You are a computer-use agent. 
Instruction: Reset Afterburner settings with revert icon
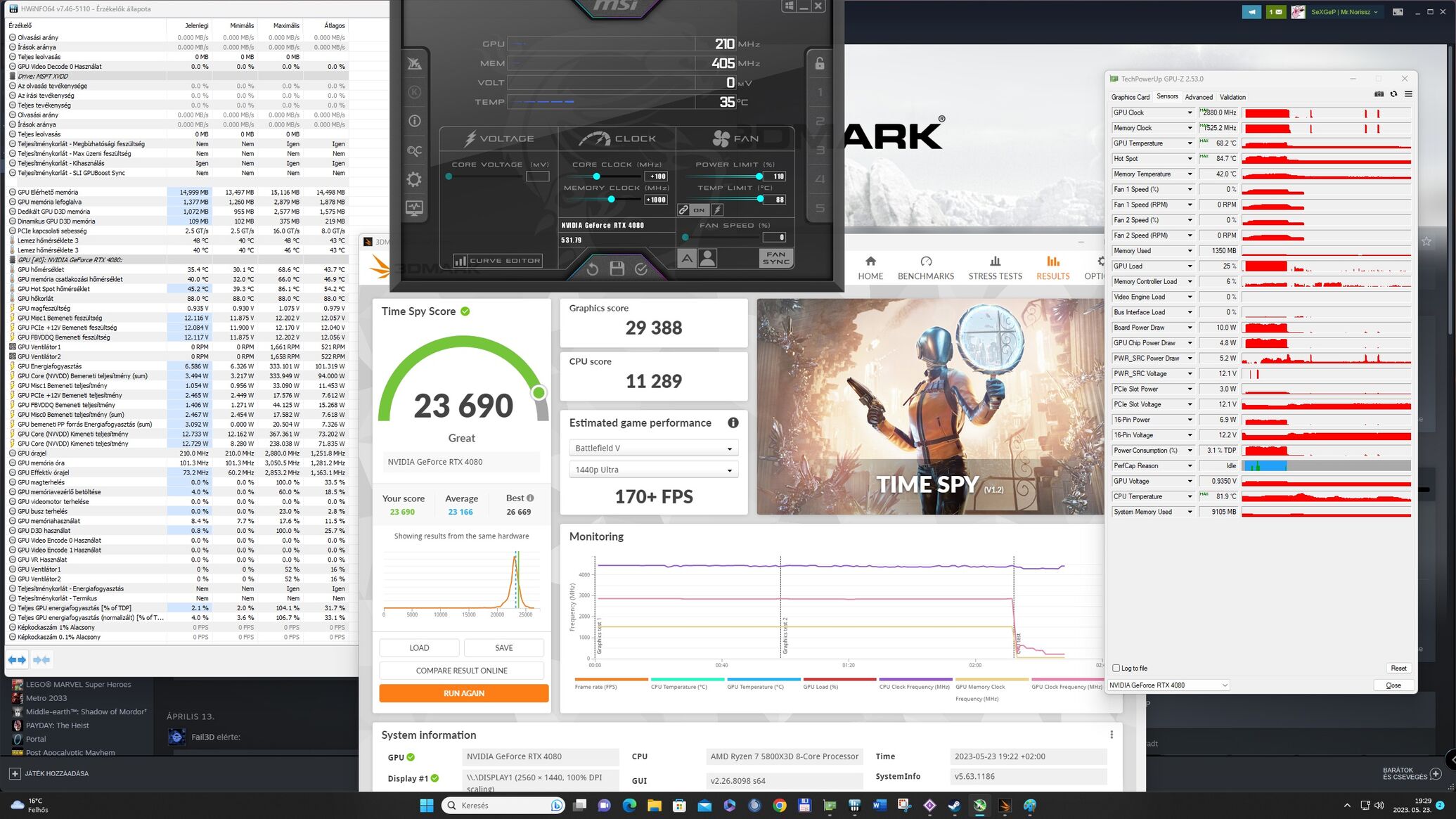[x=592, y=269]
